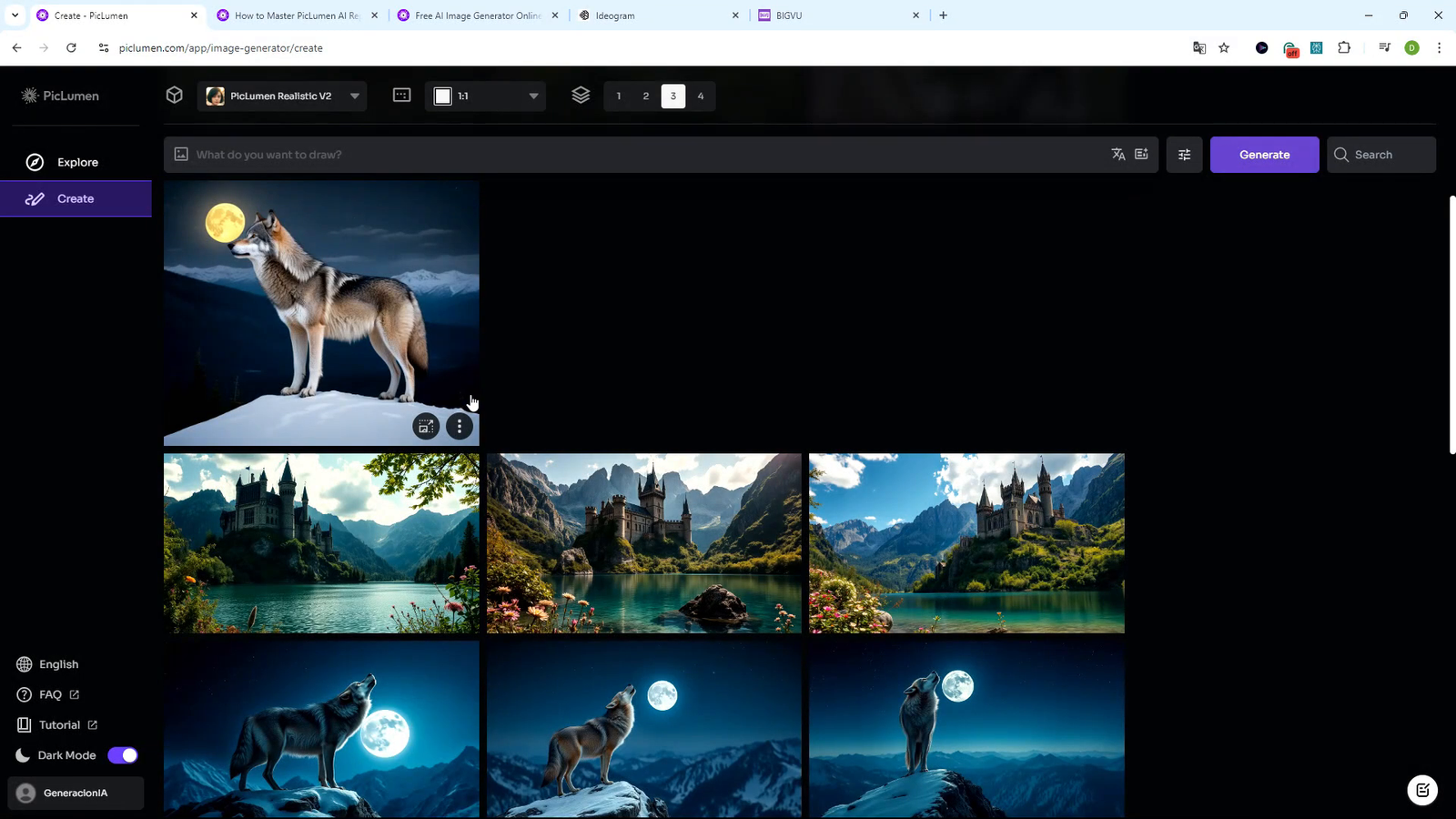The image size is (1456, 819).
Task: Click the prompt enhance icon in prompt bar
Action: [1141, 155]
